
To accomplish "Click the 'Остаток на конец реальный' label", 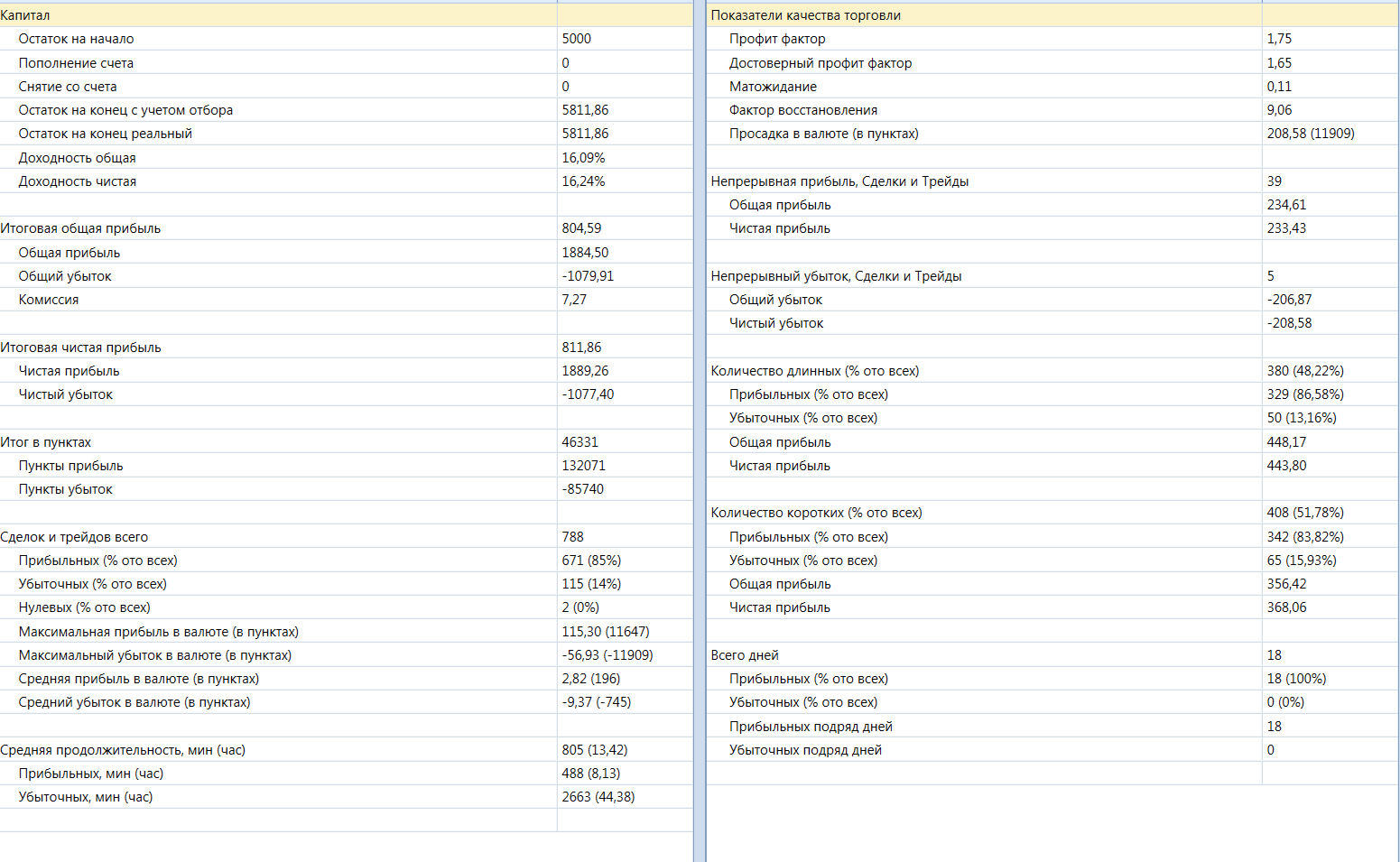I will pyautogui.click(x=106, y=134).
